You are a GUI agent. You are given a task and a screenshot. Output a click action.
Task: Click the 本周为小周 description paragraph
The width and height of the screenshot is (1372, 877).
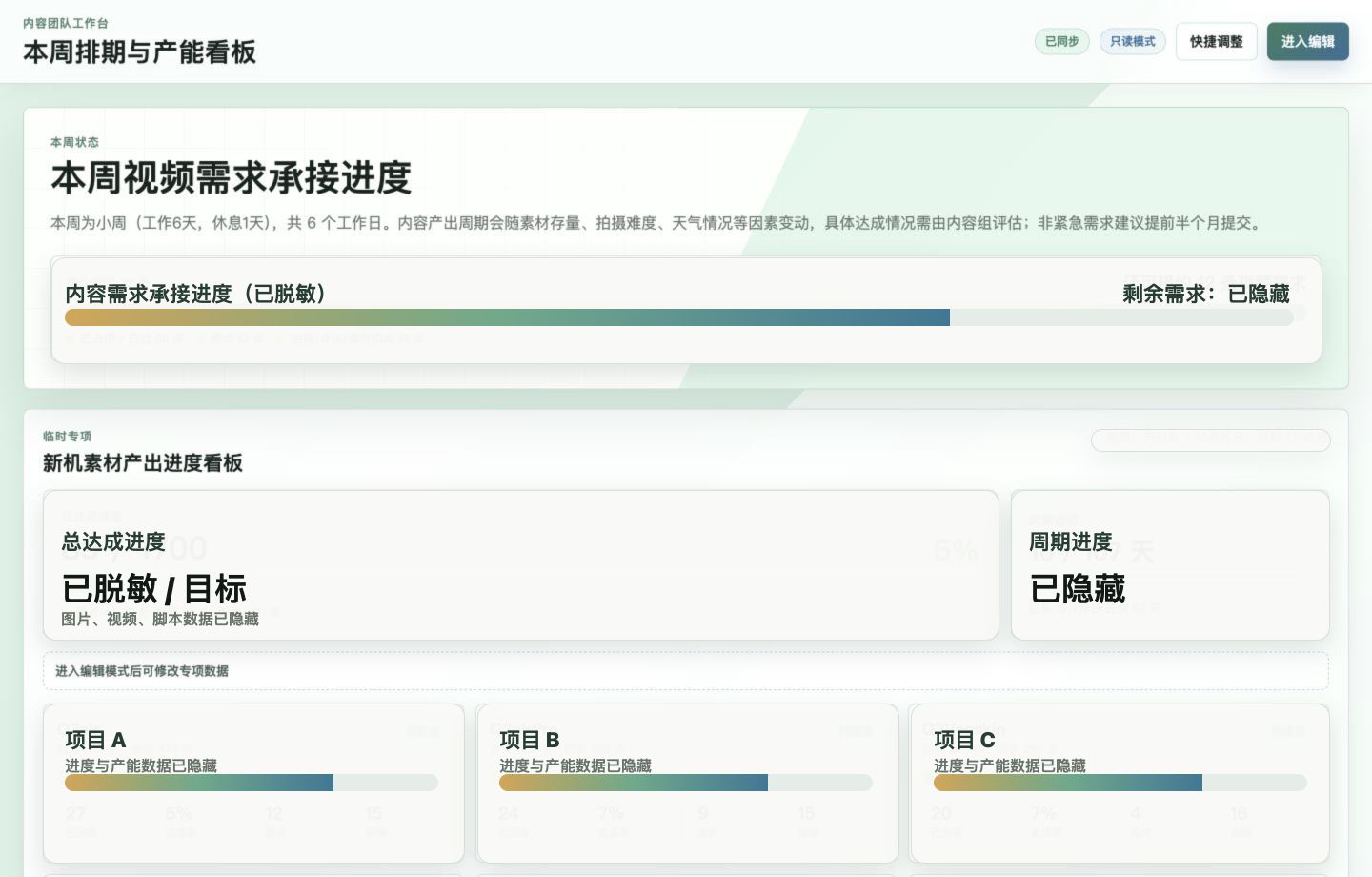pyautogui.click(x=657, y=223)
